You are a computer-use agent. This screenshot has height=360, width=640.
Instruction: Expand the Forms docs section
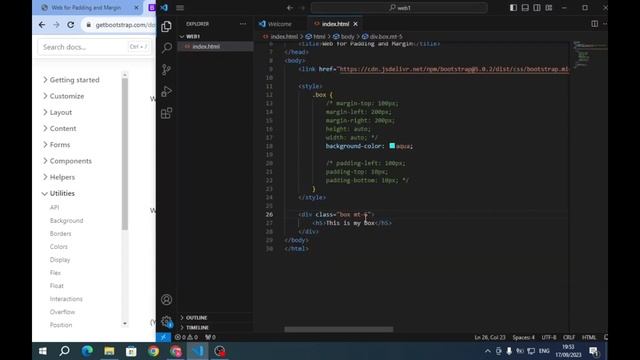[56, 145]
